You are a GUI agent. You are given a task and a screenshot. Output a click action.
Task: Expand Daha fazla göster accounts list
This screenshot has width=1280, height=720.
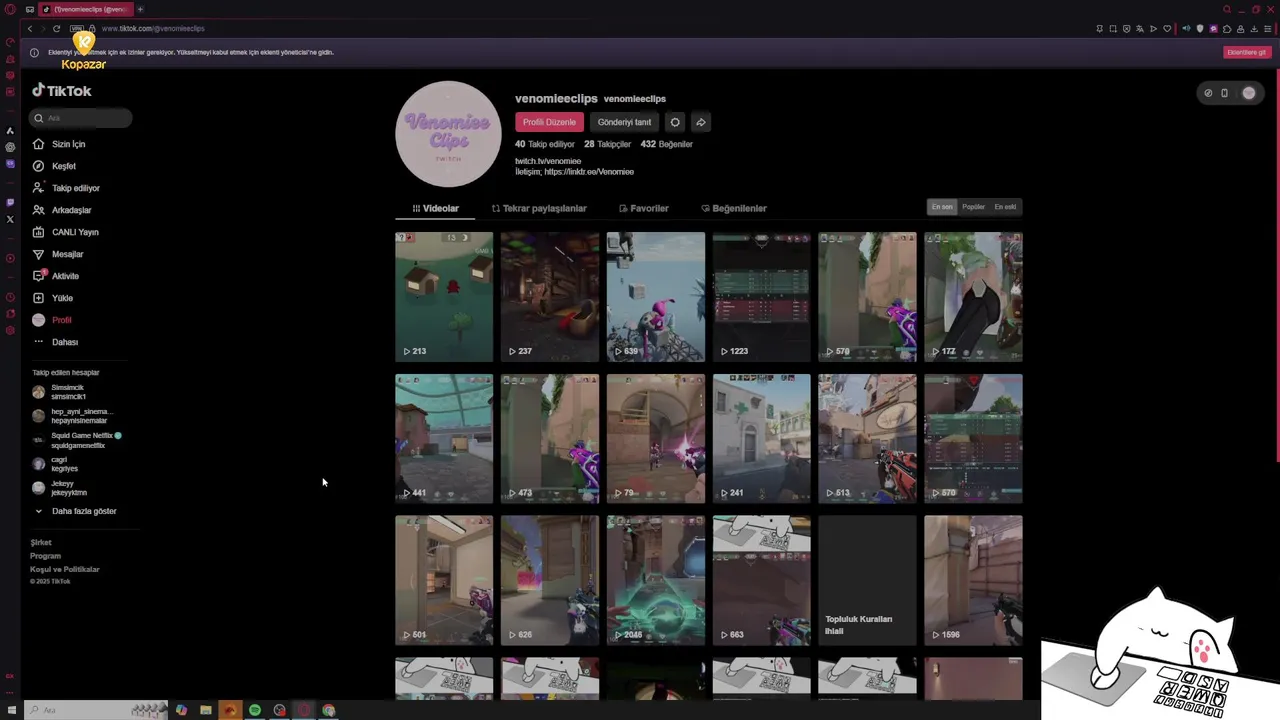pyautogui.click(x=76, y=511)
